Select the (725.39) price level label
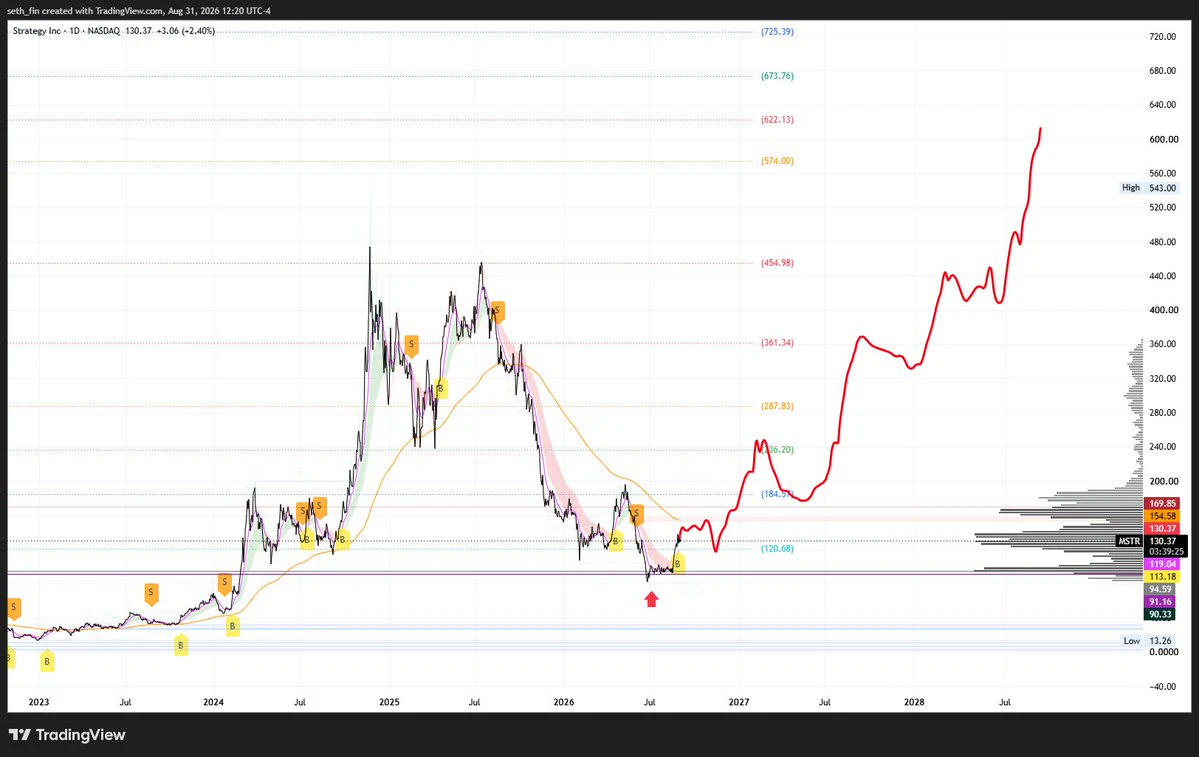This screenshot has height=757, width=1199. [777, 32]
